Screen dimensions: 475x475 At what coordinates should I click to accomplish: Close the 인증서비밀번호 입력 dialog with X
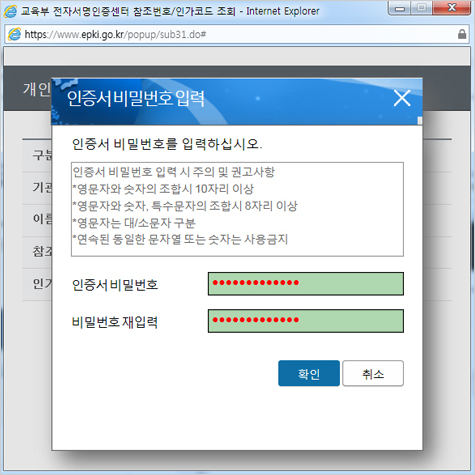tap(402, 98)
